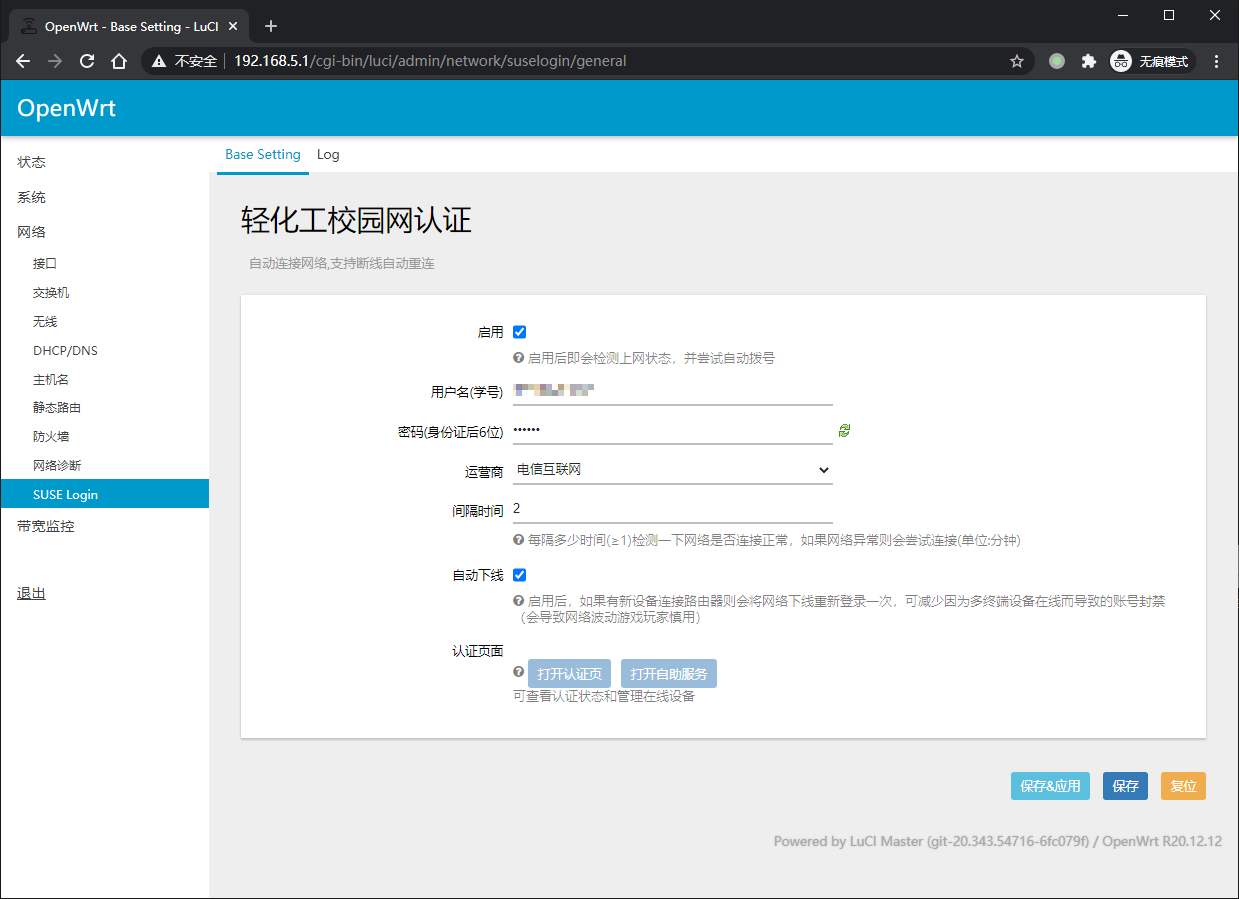Click the Powered by LuCI Master footer text
The height and width of the screenshot is (899, 1239).
[998, 841]
